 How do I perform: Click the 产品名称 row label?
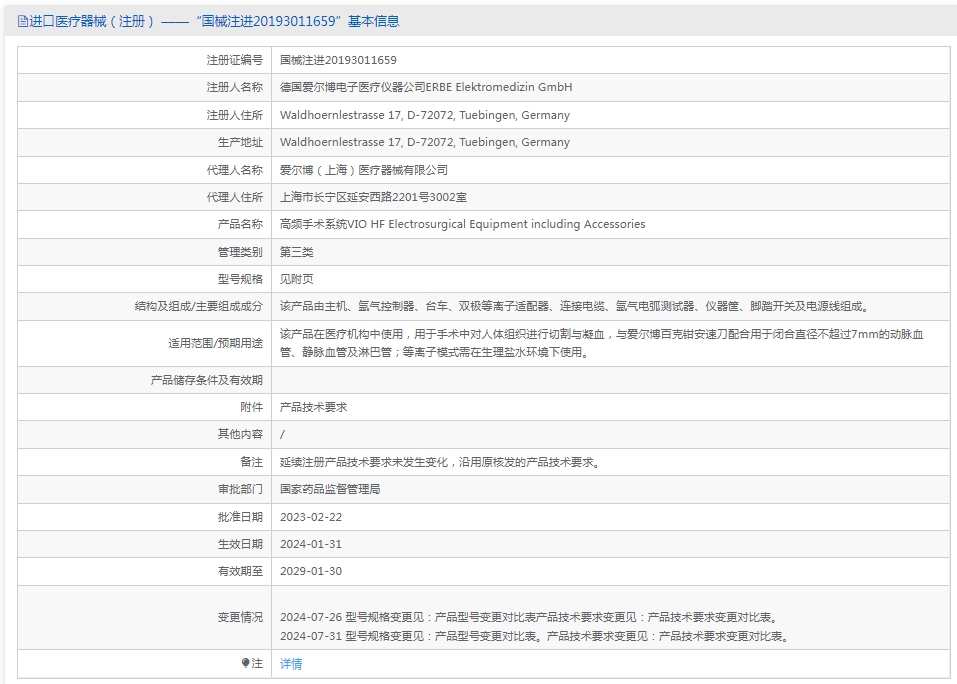240,224
